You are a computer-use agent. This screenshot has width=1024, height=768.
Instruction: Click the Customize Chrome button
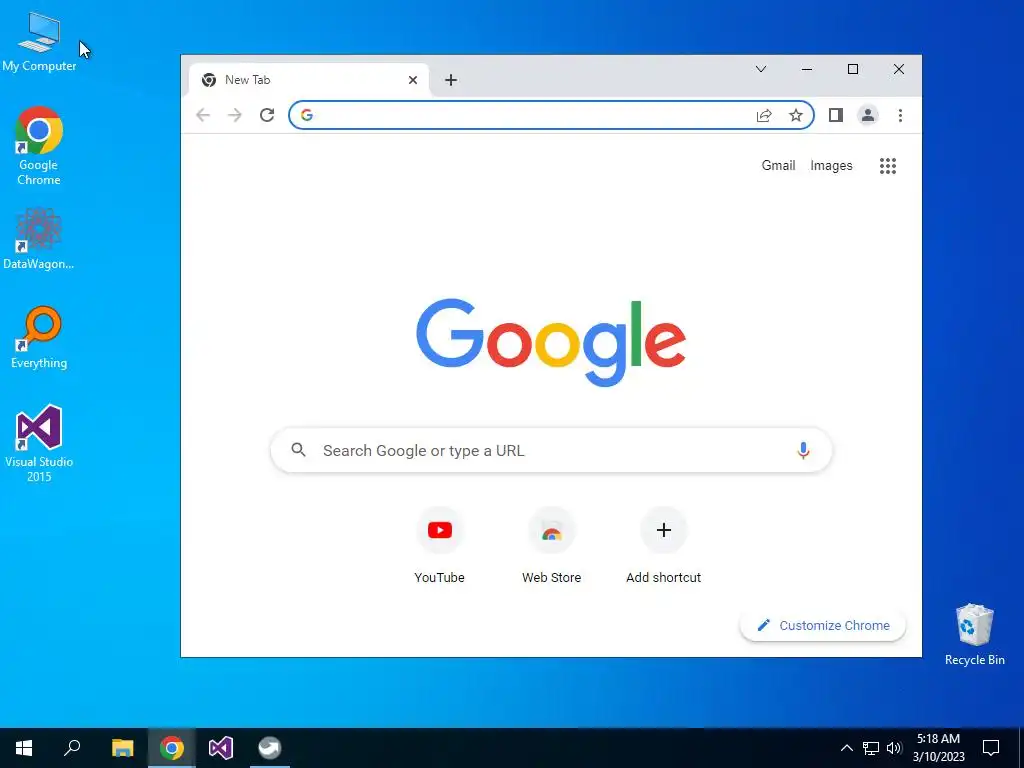pos(823,626)
